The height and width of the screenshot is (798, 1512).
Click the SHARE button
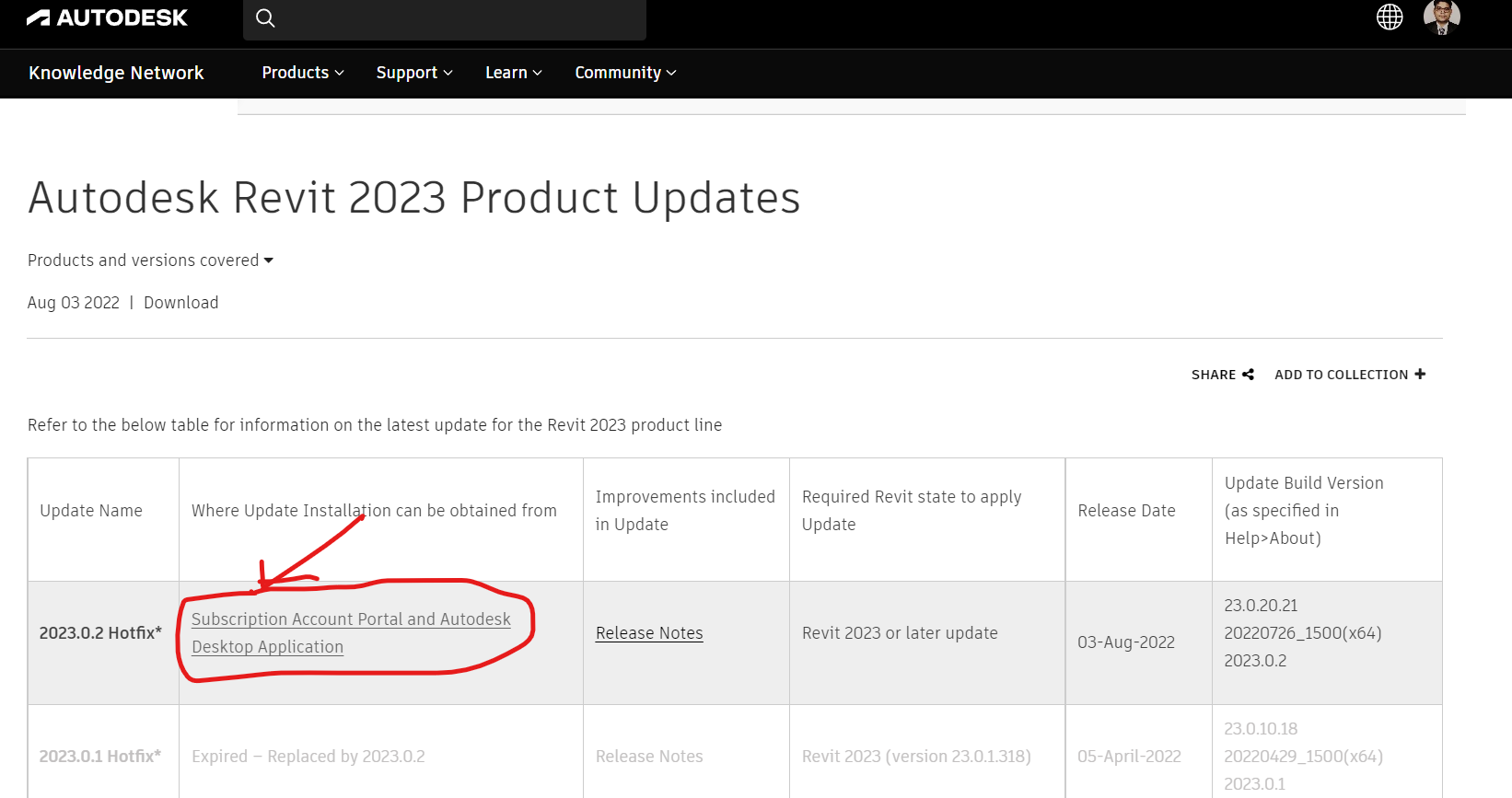(x=1222, y=375)
